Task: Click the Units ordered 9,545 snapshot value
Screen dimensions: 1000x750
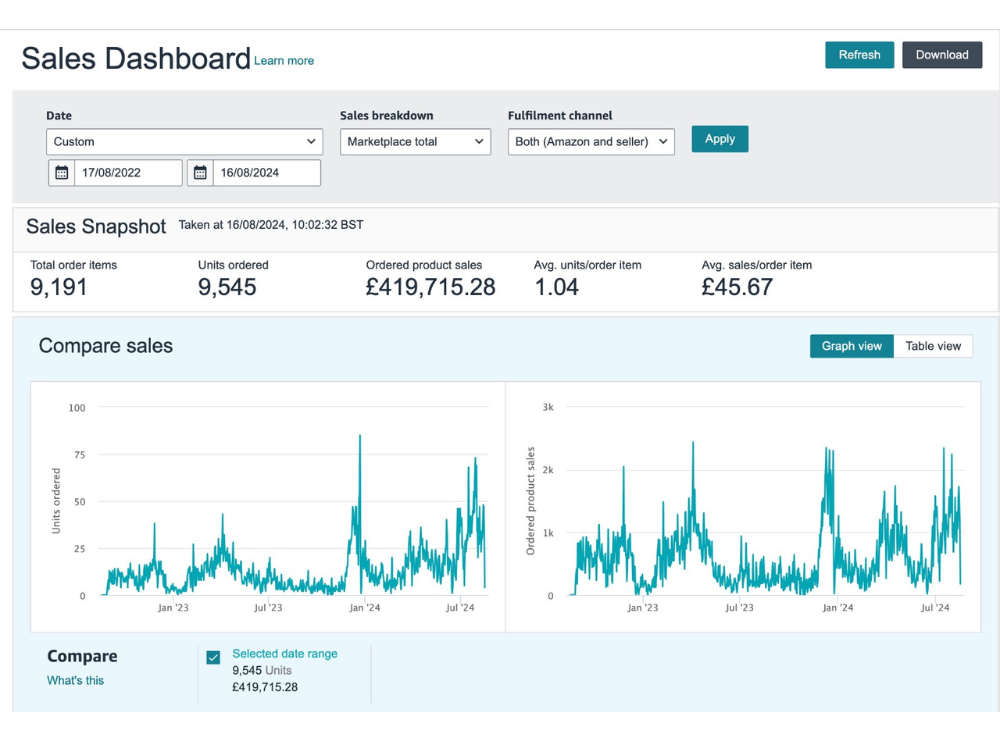Action: 227,288
